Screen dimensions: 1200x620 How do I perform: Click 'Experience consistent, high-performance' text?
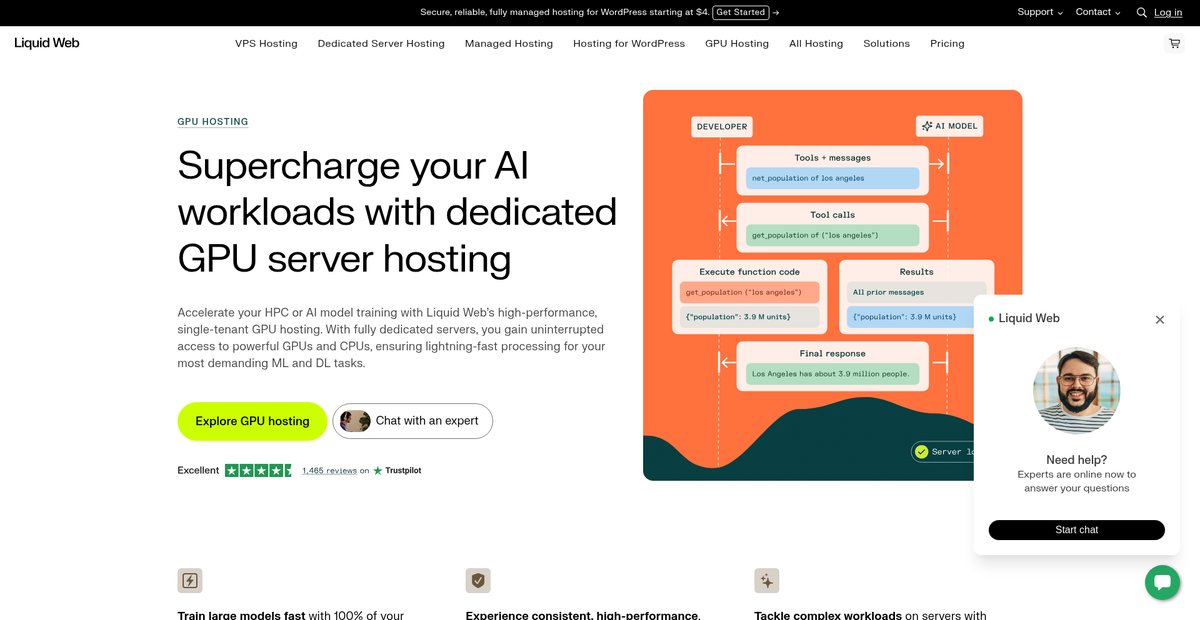(583, 615)
